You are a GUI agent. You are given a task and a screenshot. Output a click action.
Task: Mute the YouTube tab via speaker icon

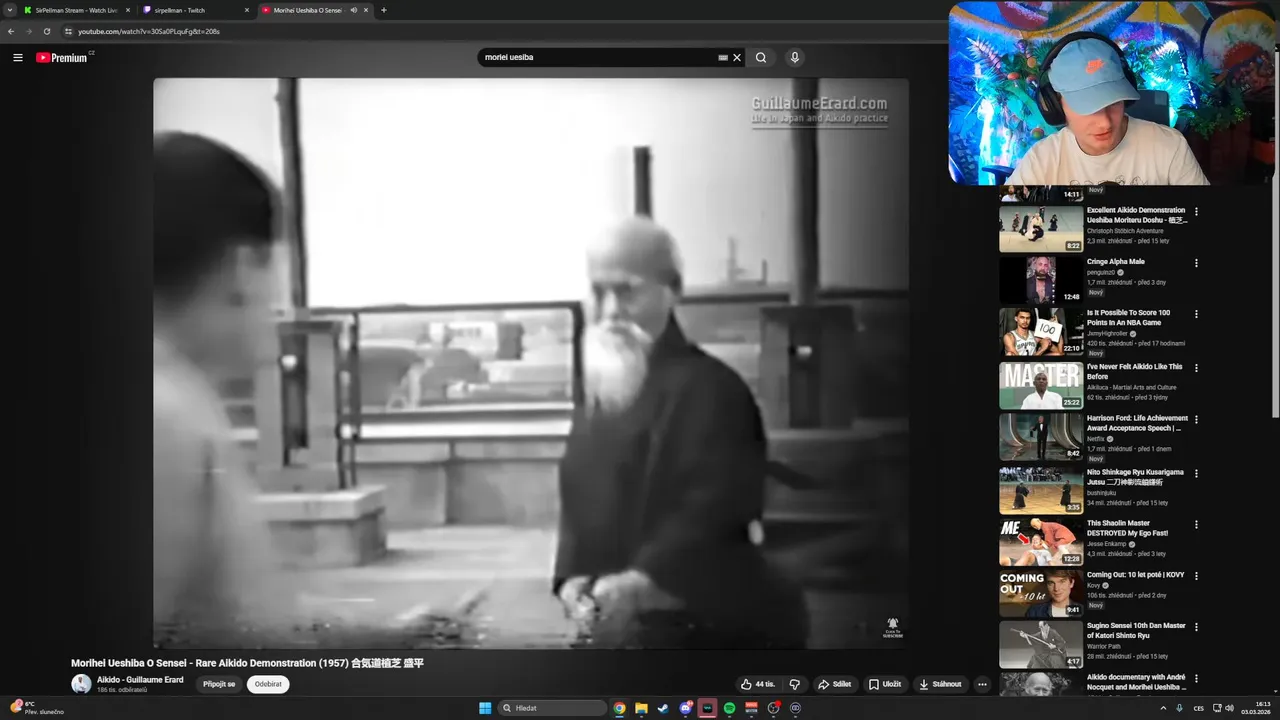pos(353,10)
